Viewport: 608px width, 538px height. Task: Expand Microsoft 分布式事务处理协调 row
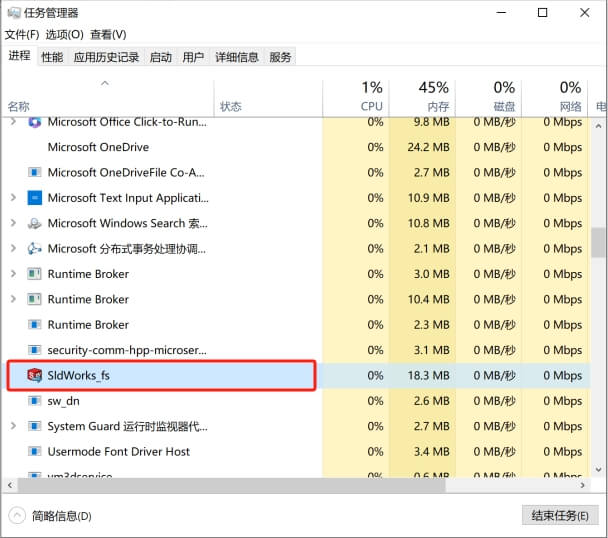click(13, 248)
